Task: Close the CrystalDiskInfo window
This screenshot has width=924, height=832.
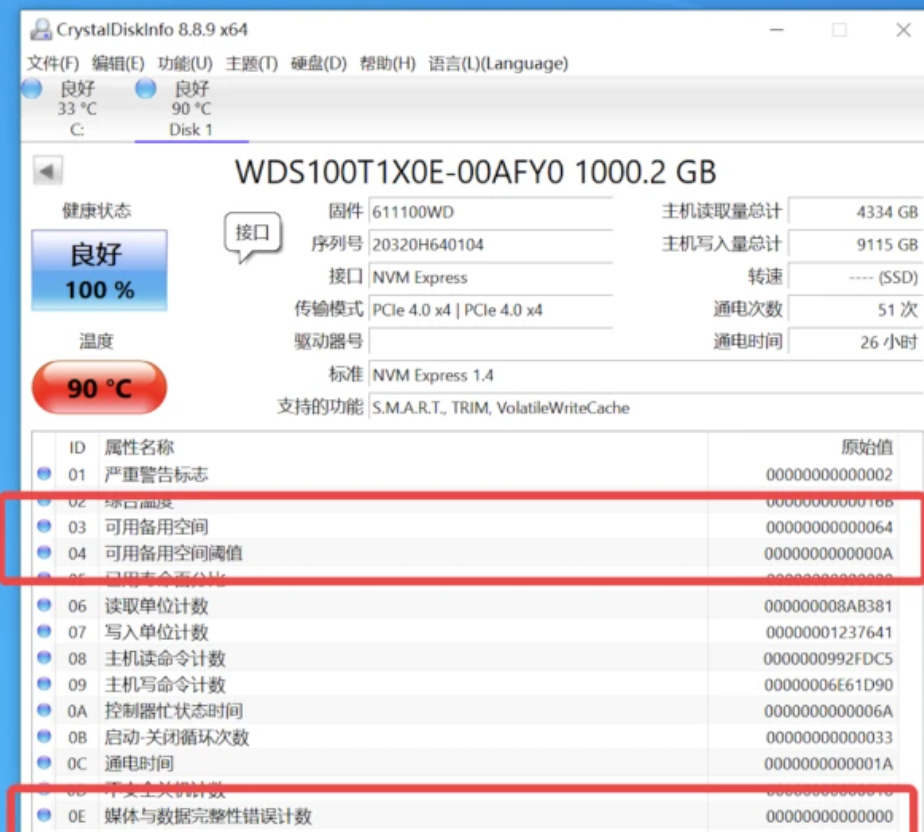Action: 903,29
